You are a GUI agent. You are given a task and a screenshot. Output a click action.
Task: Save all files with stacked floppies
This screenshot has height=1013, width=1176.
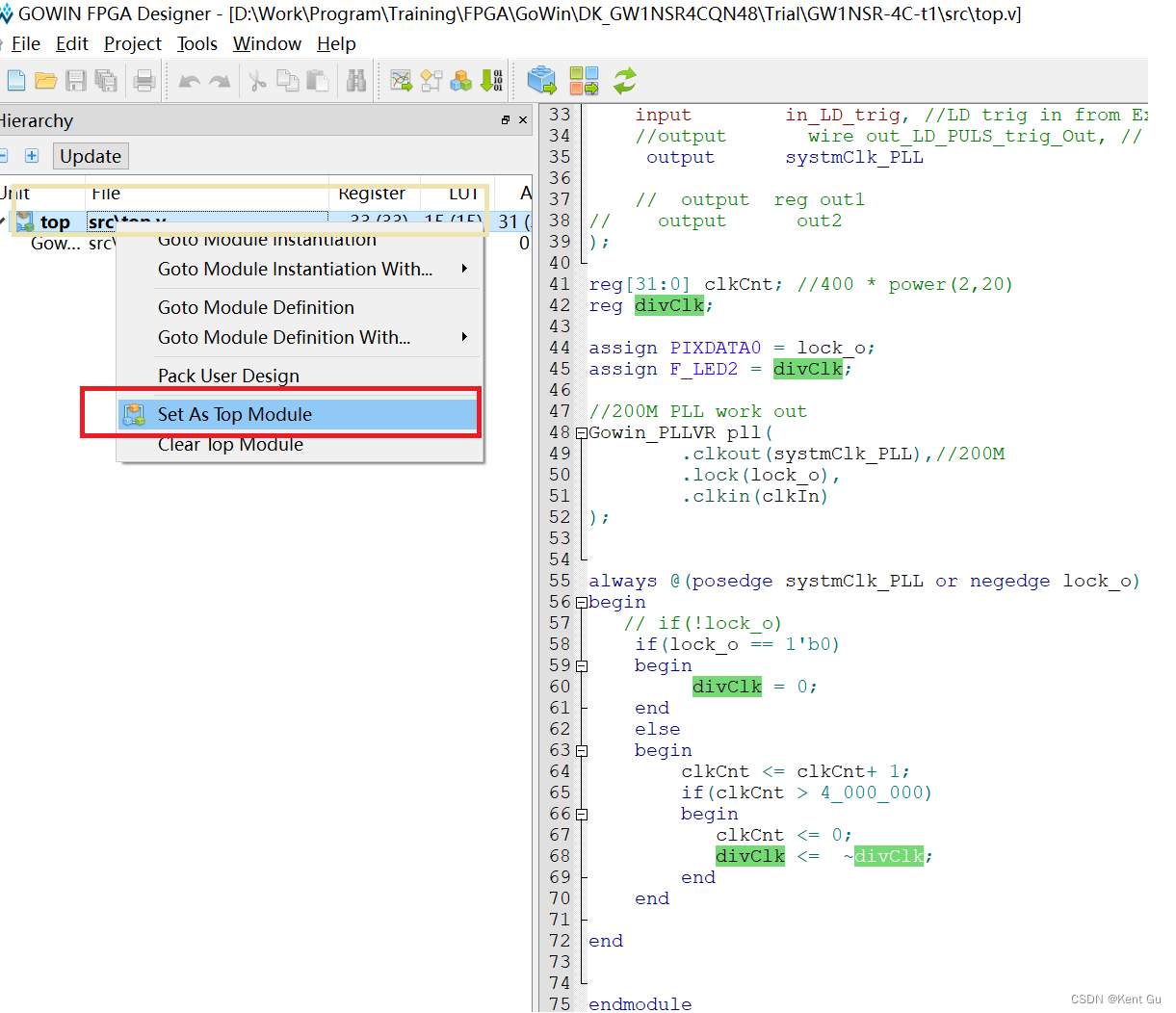pyautogui.click(x=106, y=81)
